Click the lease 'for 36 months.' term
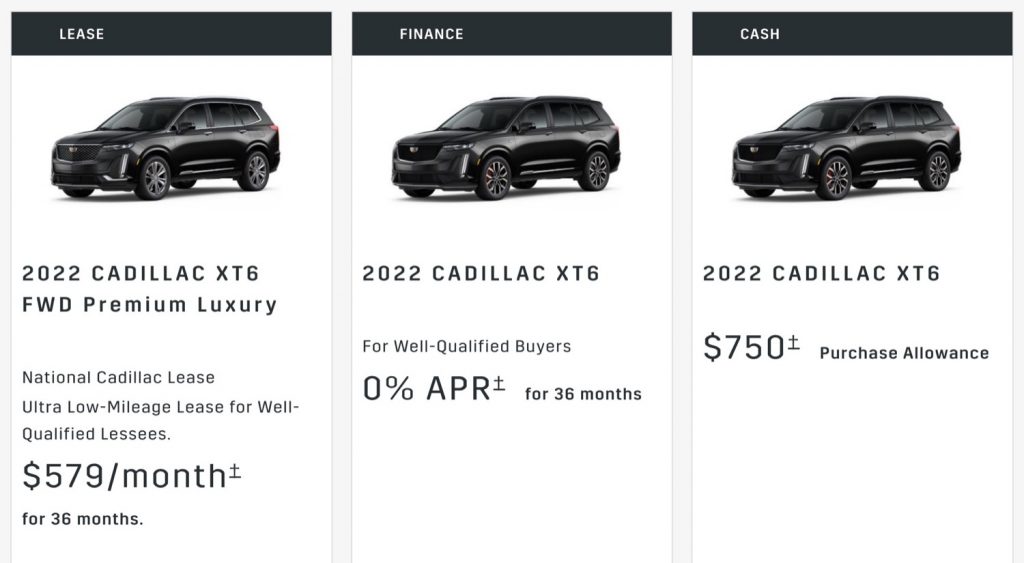The image size is (1024, 563). [x=82, y=519]
